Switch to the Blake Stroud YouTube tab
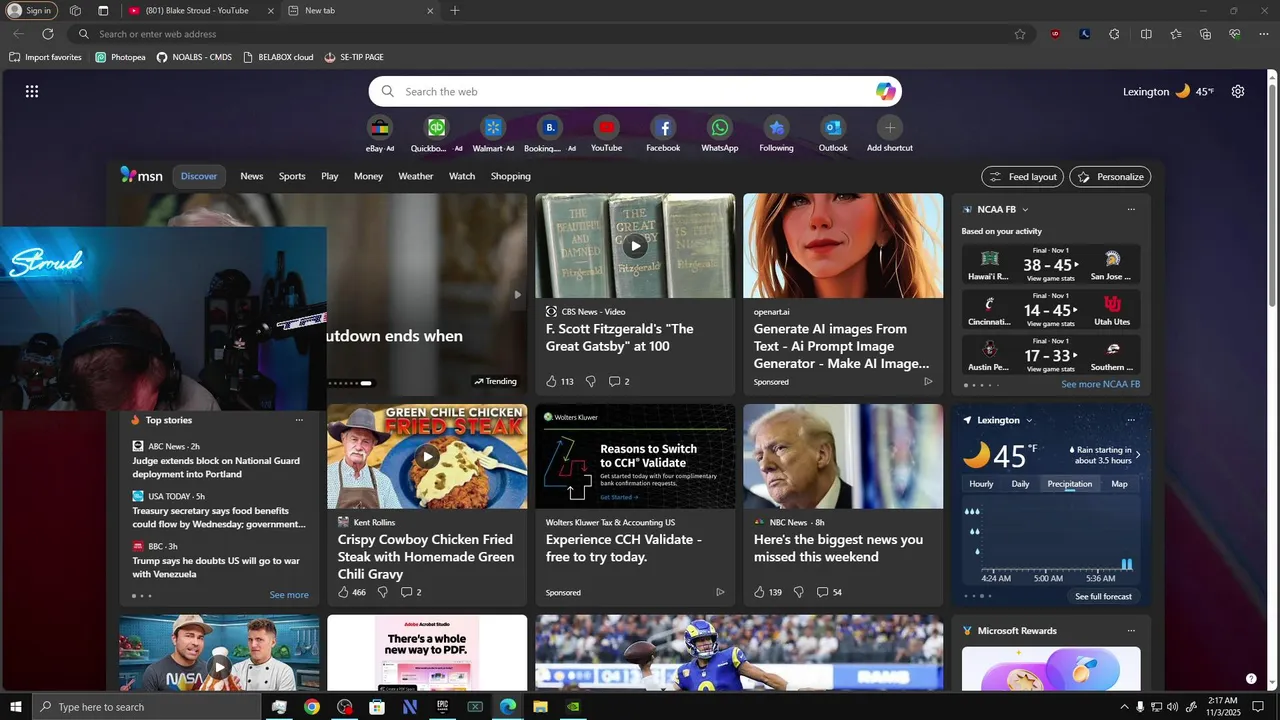 coord(200,10)
